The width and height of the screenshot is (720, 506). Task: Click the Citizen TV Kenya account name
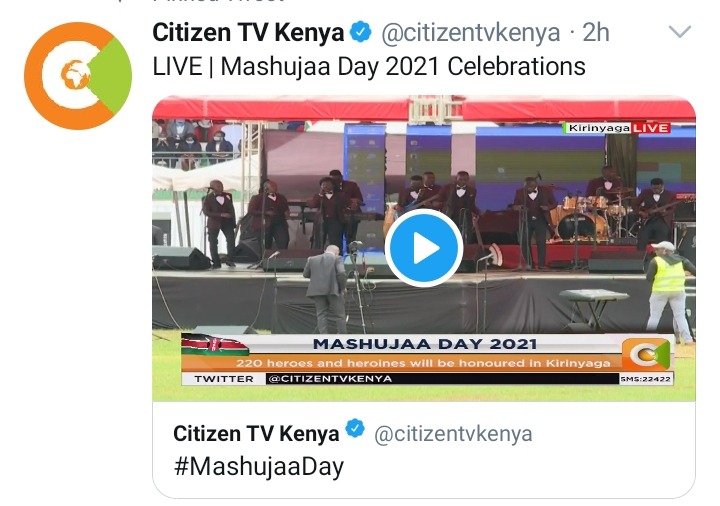click(248, 33)
